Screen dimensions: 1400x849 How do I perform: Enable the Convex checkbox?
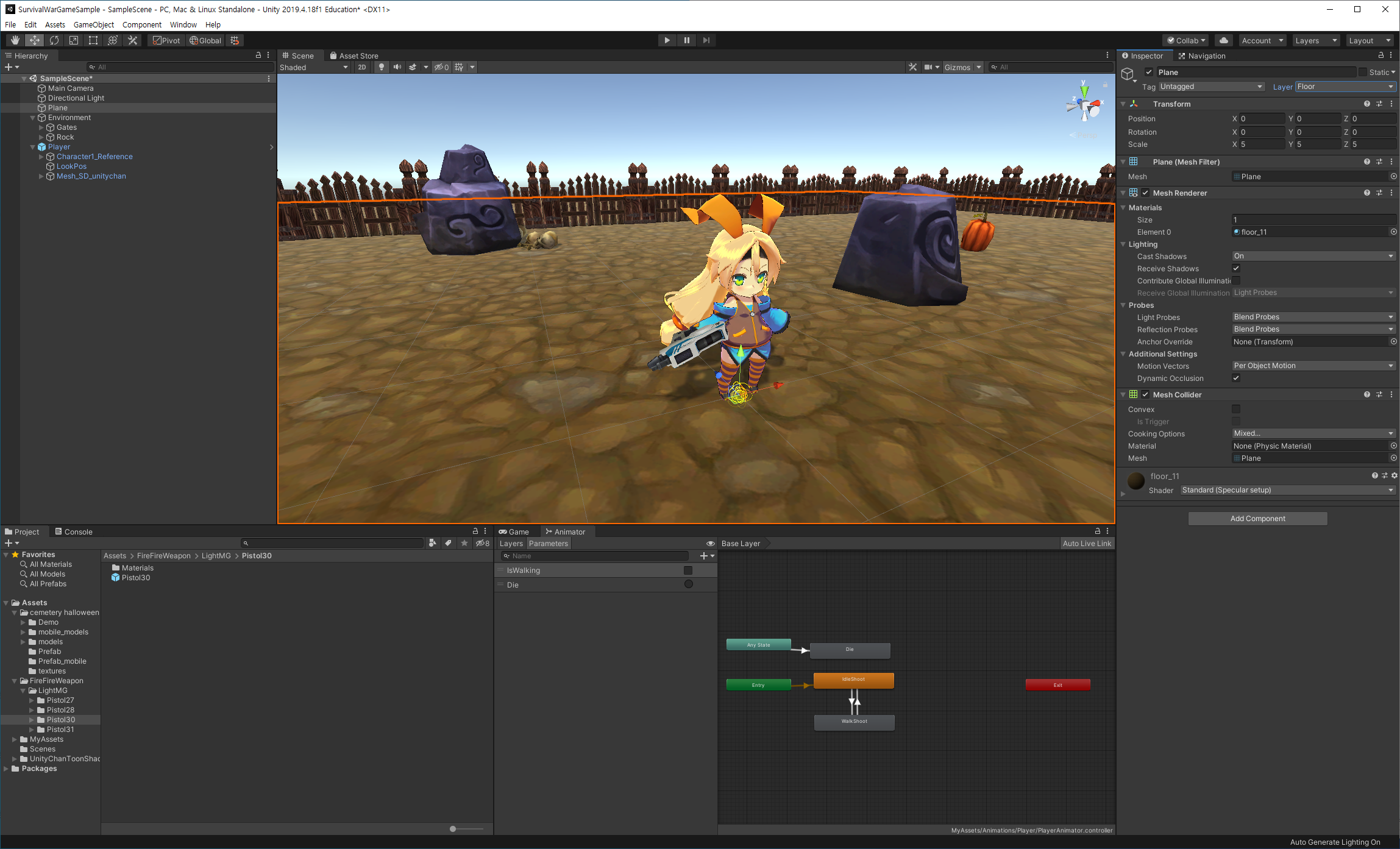click(x=1236, y=409)
